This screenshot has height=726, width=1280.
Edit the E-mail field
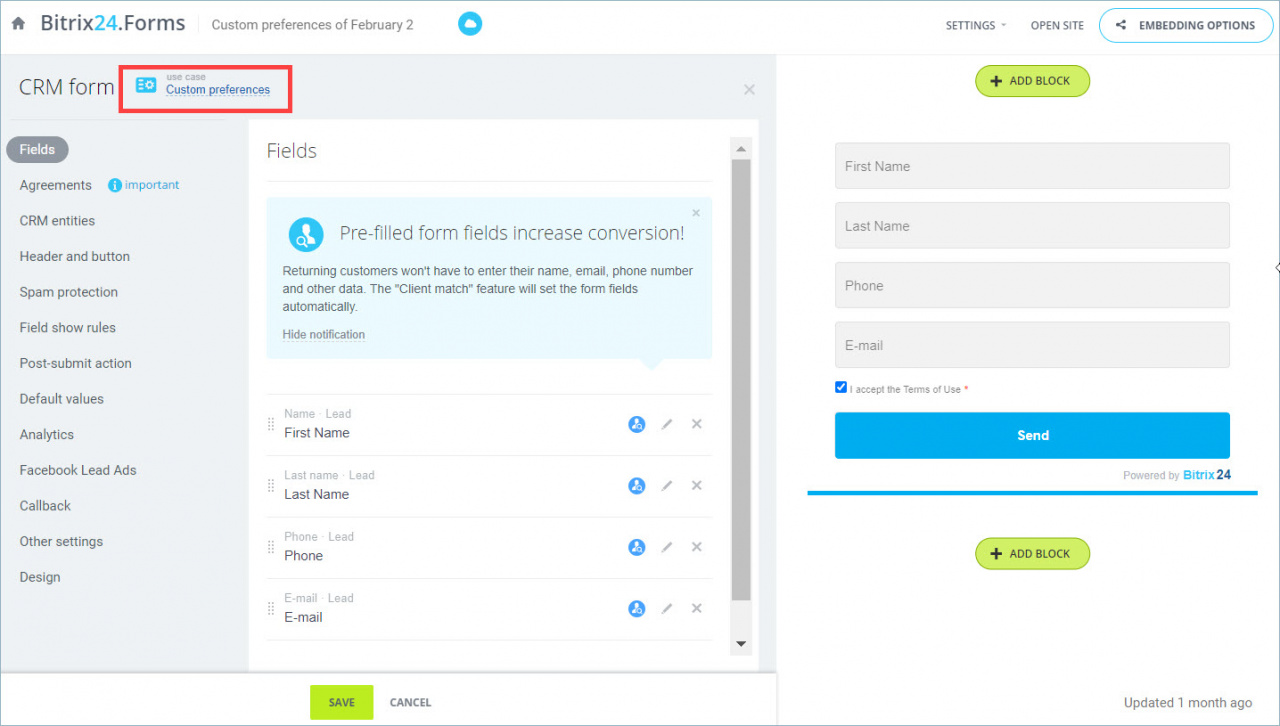point(667,609)
